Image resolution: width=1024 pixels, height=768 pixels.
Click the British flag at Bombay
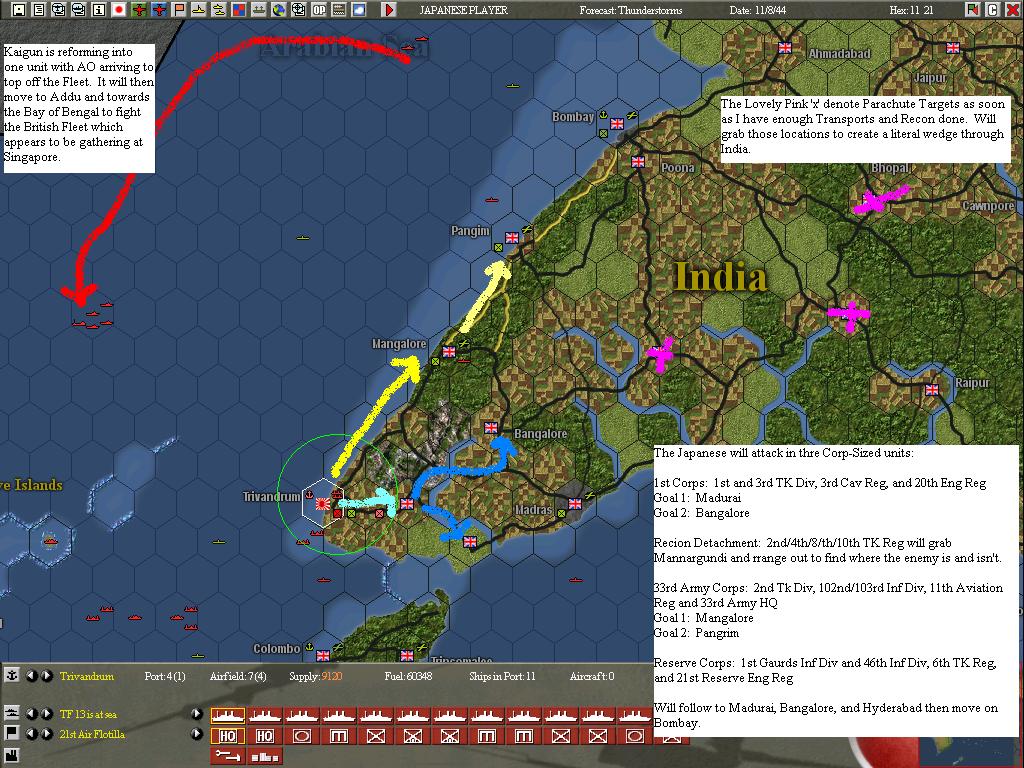(x=617, y=123)
